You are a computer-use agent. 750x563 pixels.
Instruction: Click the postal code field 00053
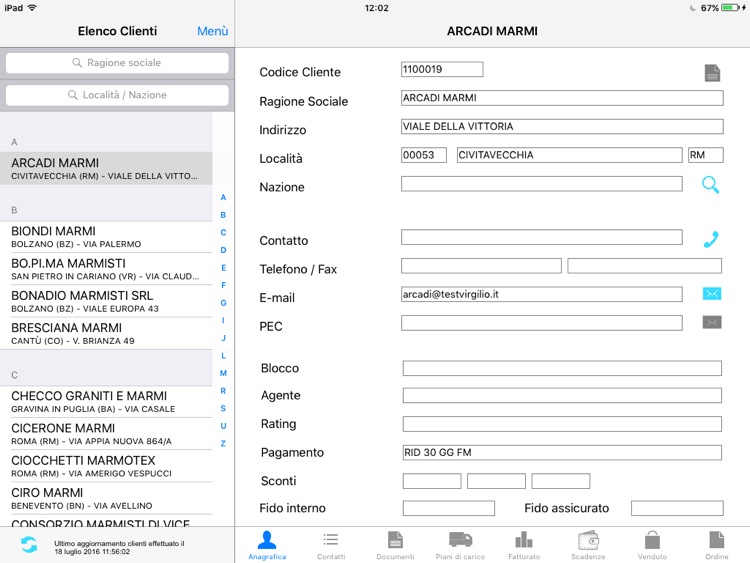[x=424, y=155]
